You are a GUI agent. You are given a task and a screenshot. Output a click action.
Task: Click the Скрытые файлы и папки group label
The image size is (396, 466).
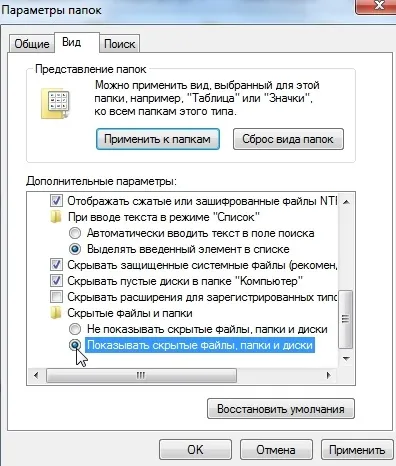(130, 313)
